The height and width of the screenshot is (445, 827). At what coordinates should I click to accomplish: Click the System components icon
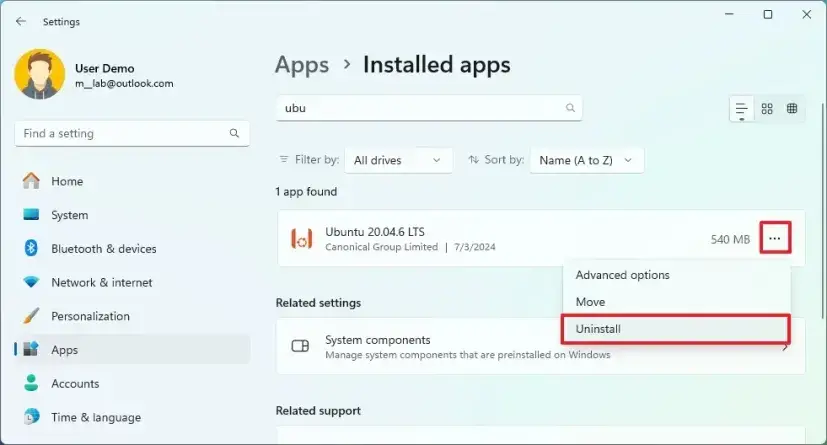pos(300,346)
